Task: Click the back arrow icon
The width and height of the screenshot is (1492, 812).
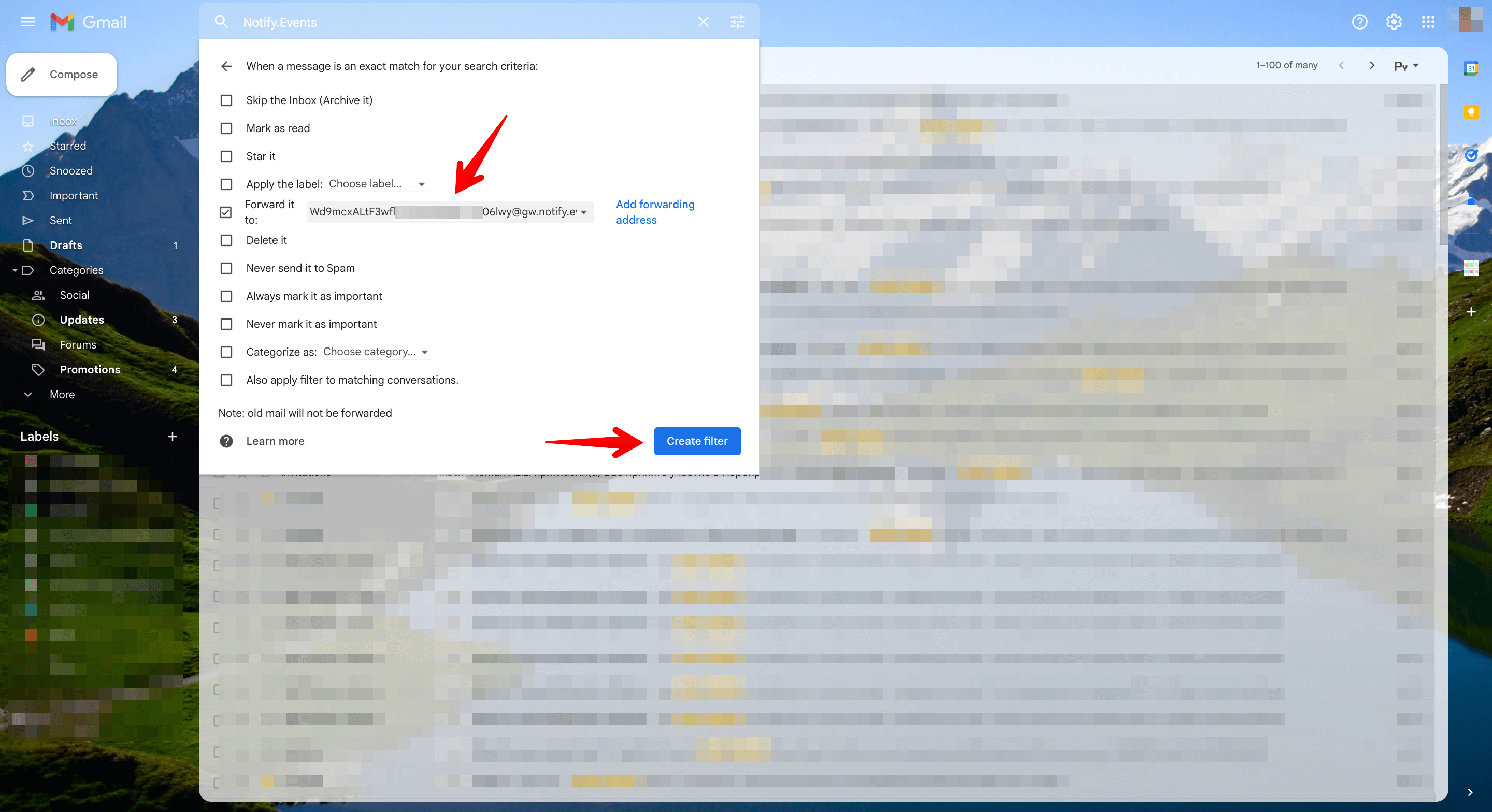Action: coord(227,66)
